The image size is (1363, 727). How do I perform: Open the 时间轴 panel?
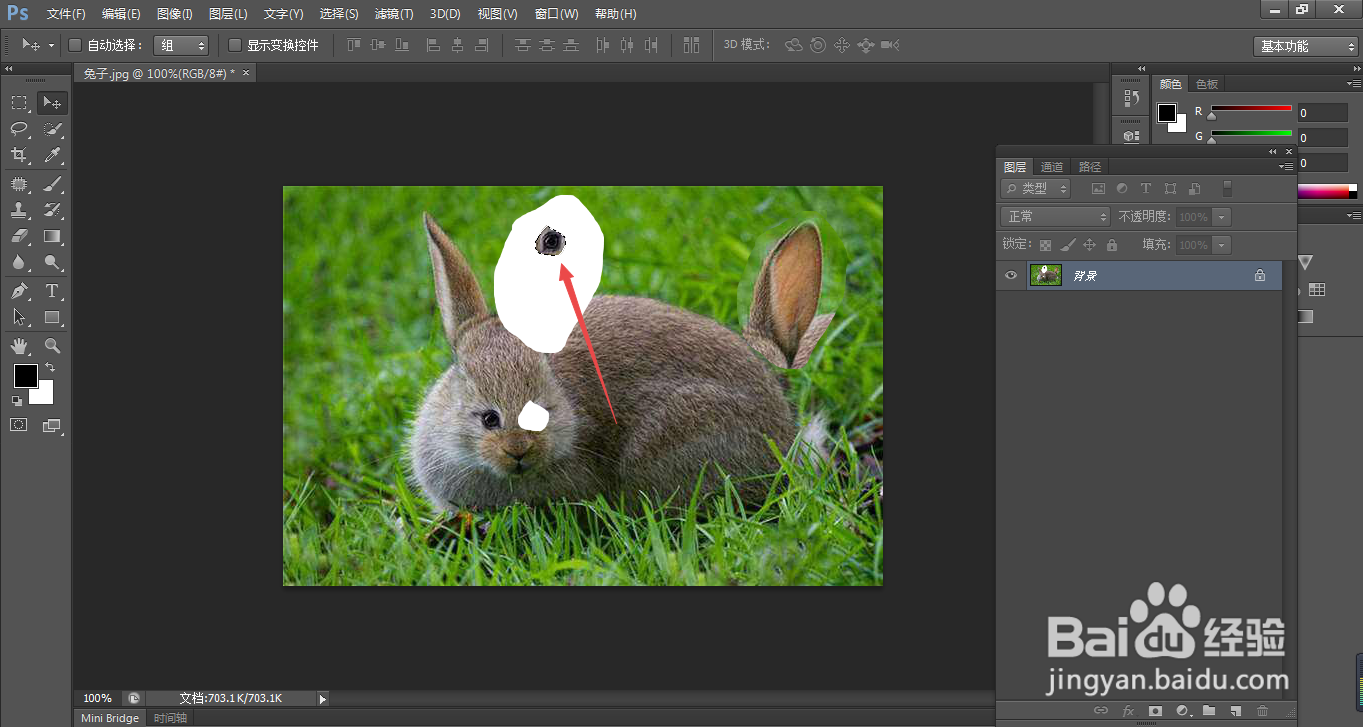(x=170, y=718)
